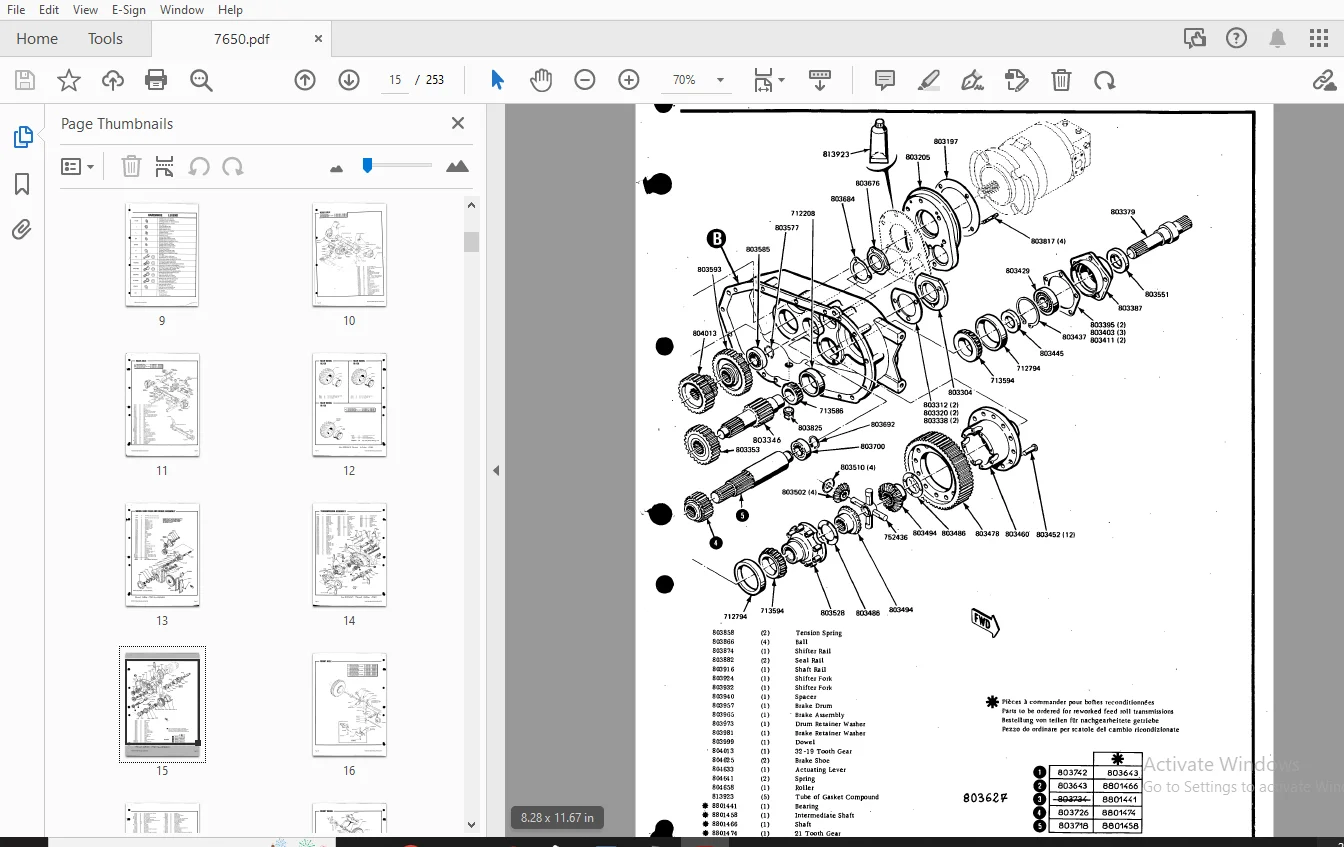The width and height of the screenshot is (1344, 847).
Task: Go to next page arrow
Action: click(349, 80)
